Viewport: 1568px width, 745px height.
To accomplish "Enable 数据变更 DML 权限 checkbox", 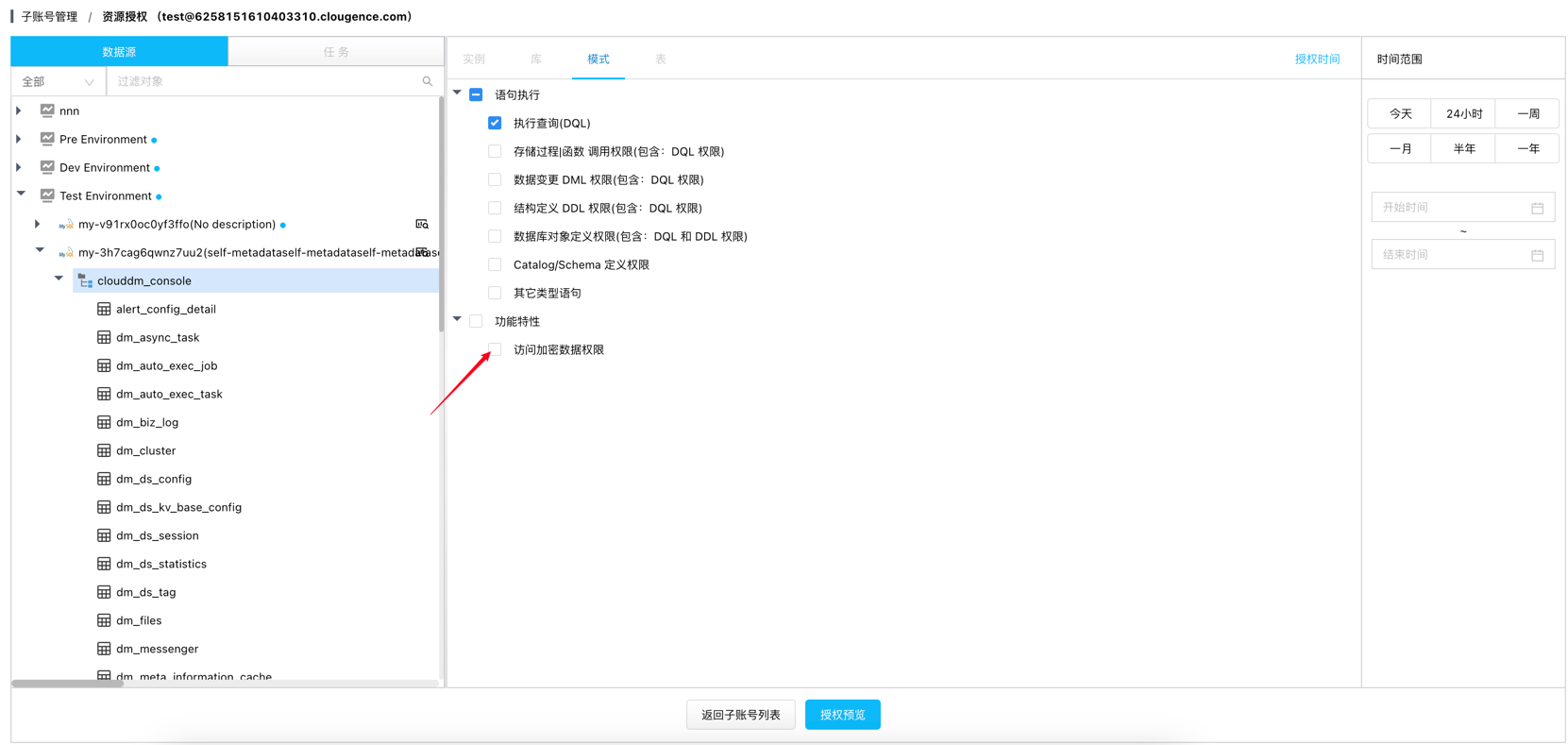I will [495, 179].
